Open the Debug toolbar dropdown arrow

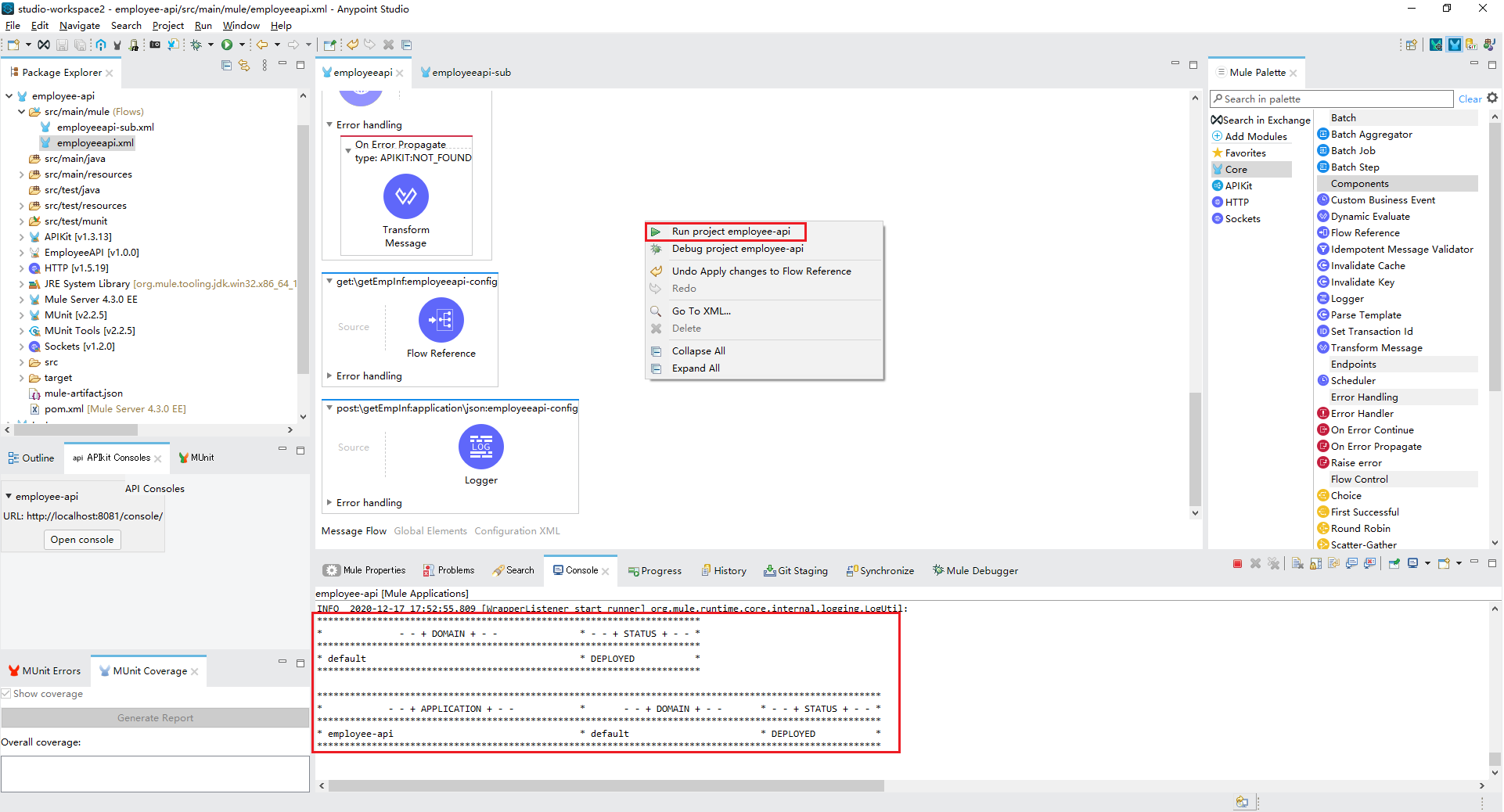(x=210, y=45)
